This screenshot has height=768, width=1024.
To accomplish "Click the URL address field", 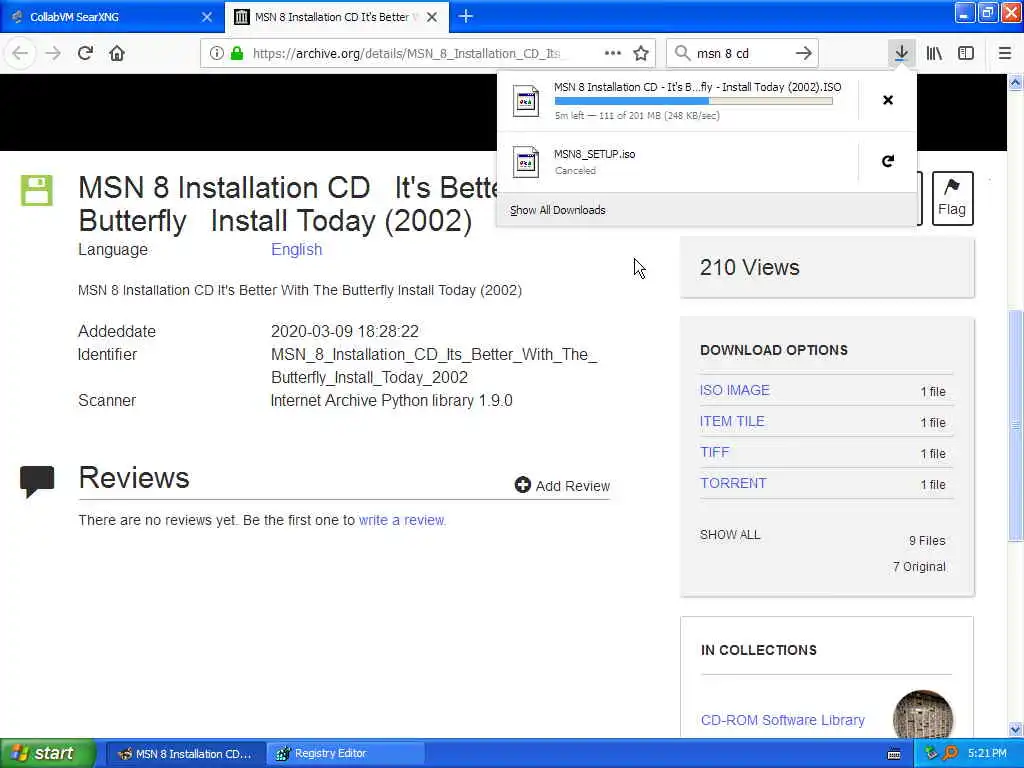I will tap(405, 53).
